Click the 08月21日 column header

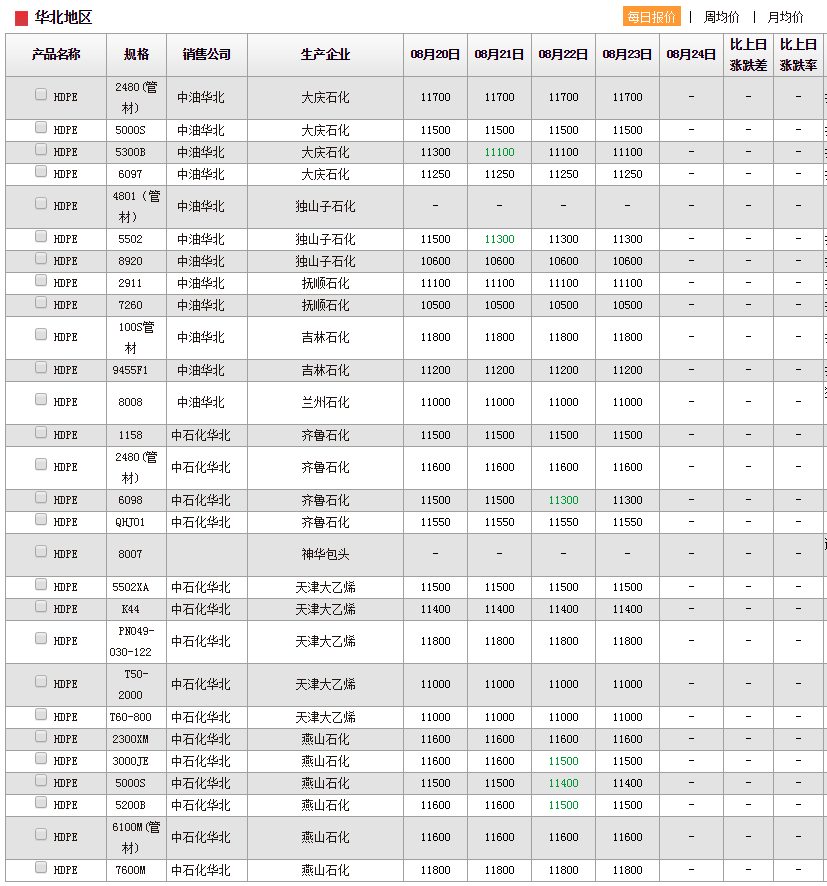[x=499, y=54]
